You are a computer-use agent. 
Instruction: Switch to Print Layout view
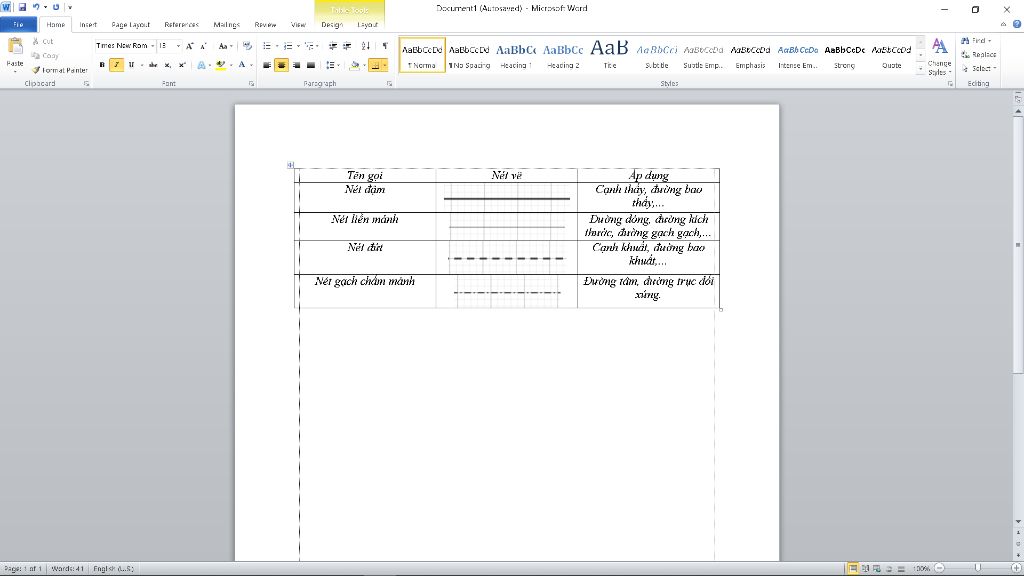coord(852,569)
